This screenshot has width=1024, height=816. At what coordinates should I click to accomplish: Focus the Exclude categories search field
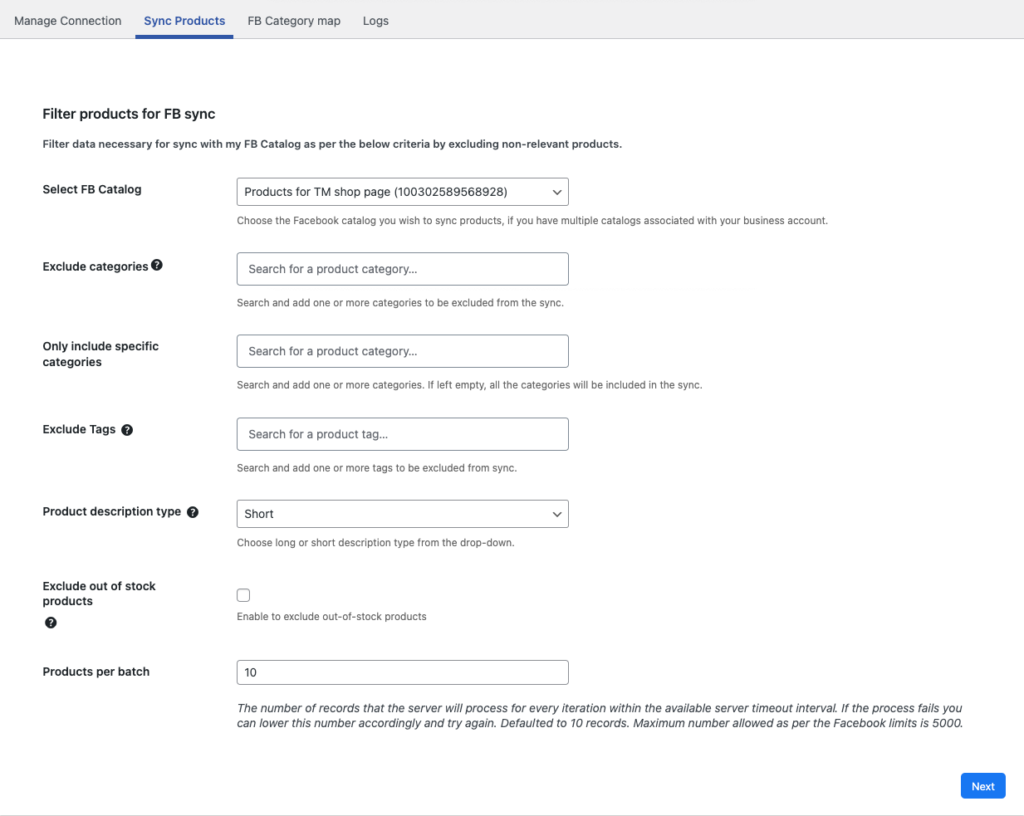[402, 269]
